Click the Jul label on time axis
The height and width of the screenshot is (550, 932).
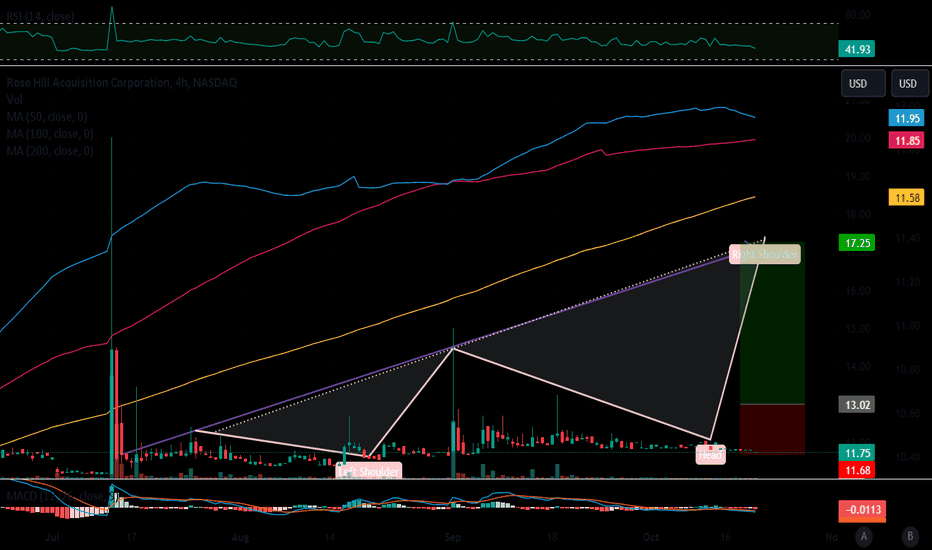(x=52, y=537)
